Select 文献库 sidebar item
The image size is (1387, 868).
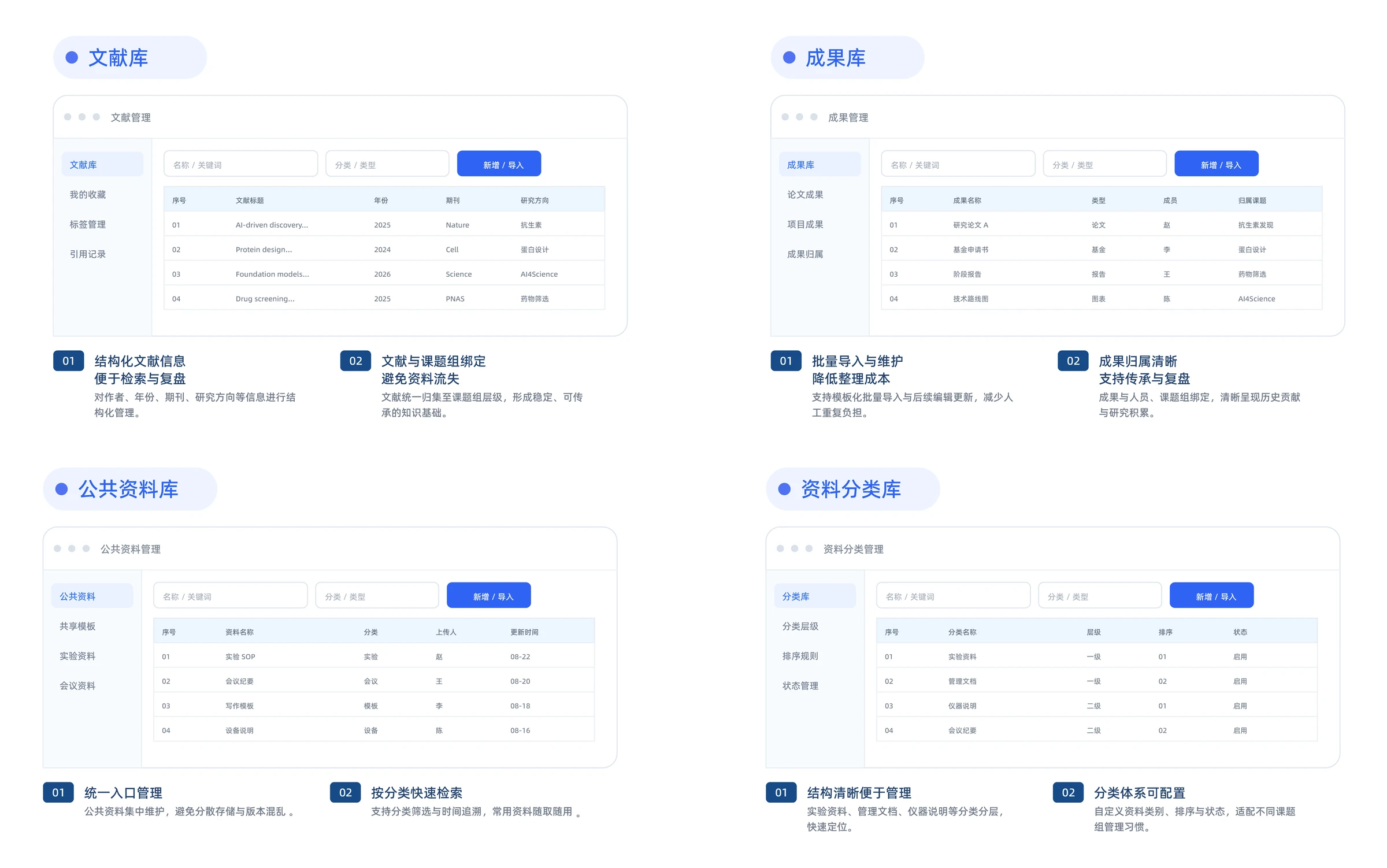(x=102, y=164)
